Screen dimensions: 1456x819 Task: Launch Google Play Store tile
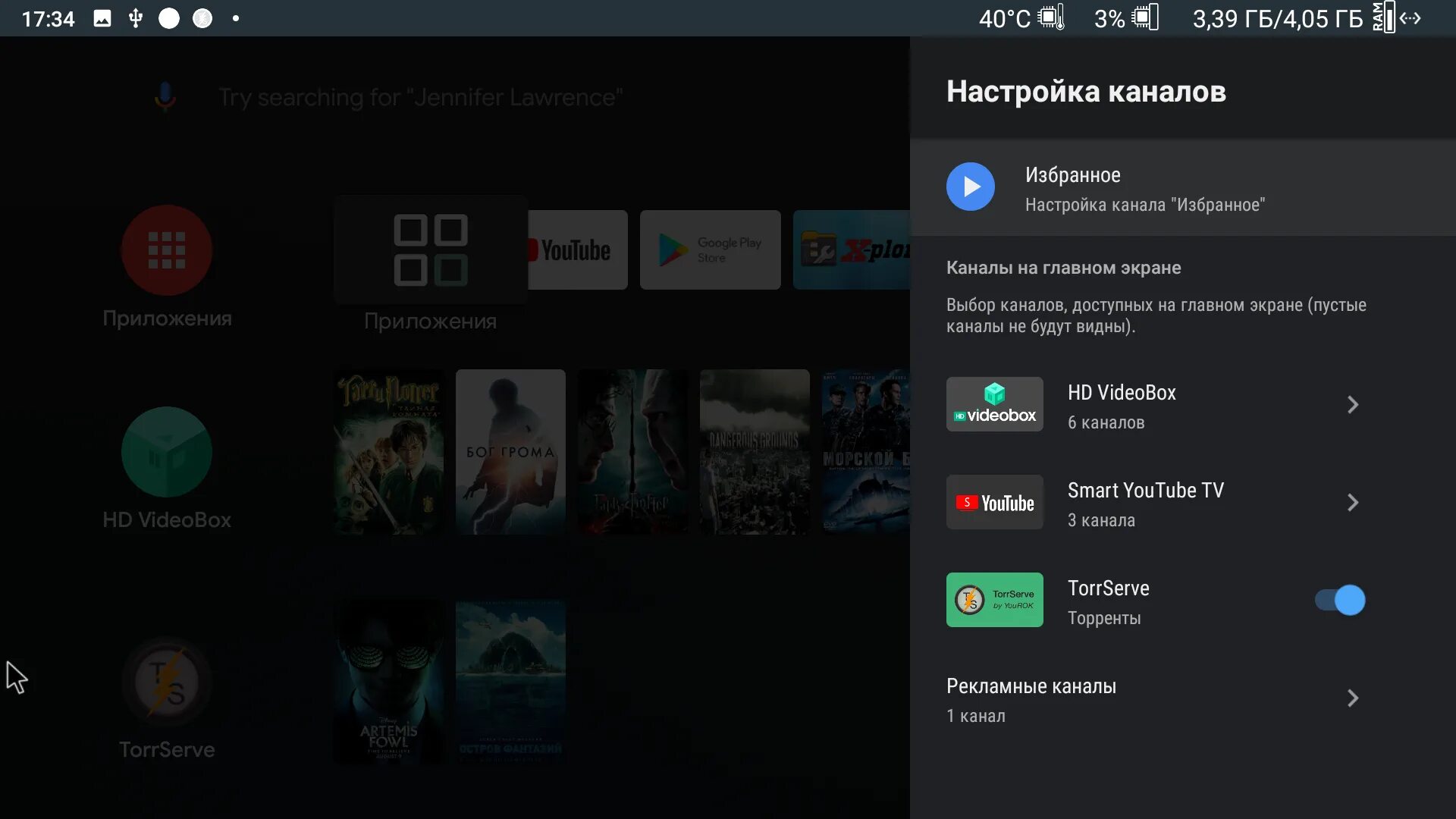(x=710, y=250)
